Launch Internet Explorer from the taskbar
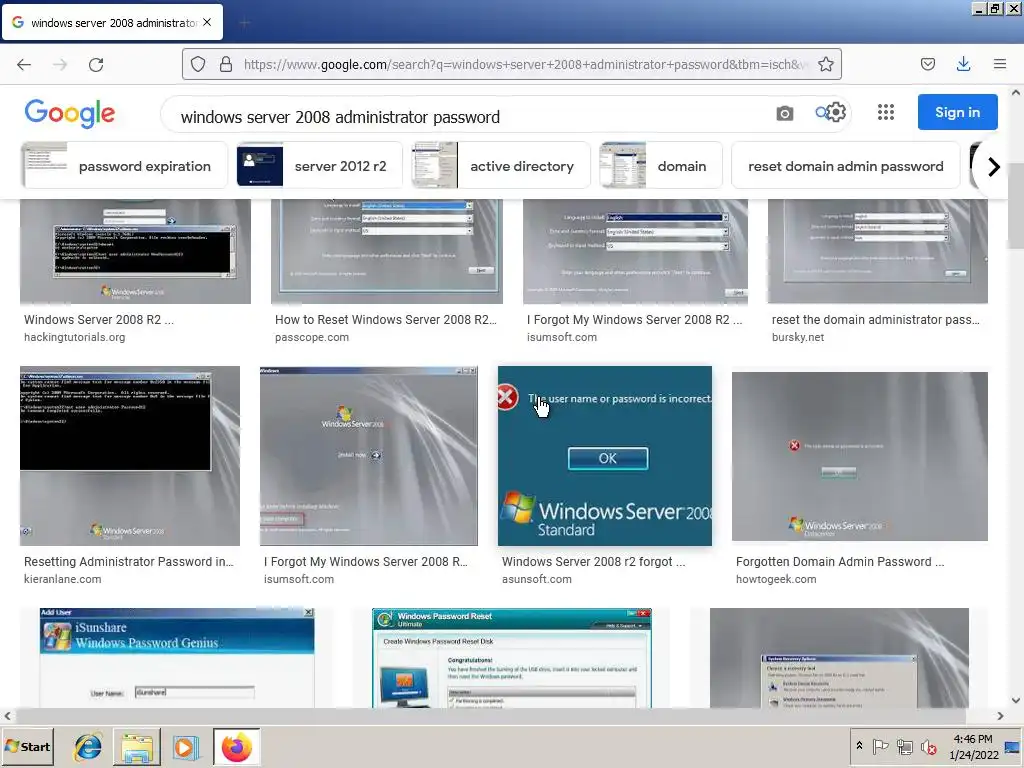Viewport: 1024px width, 768px height. tap(88, 746)
